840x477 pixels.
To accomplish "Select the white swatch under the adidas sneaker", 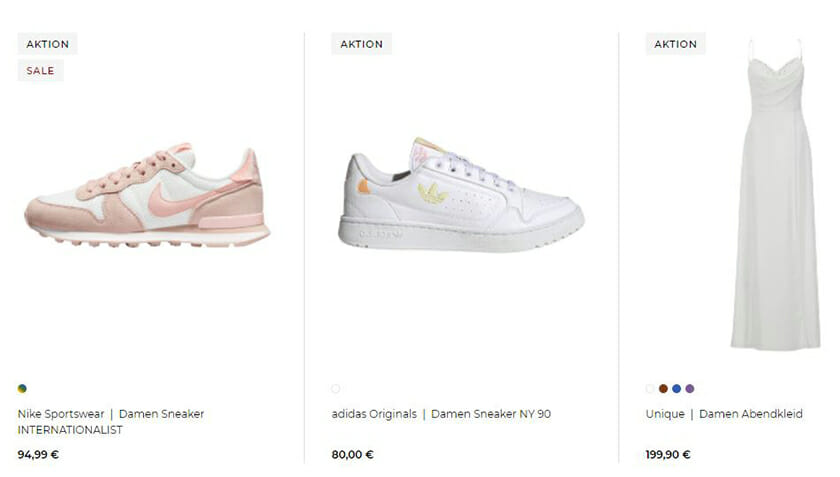I will 336,389.
